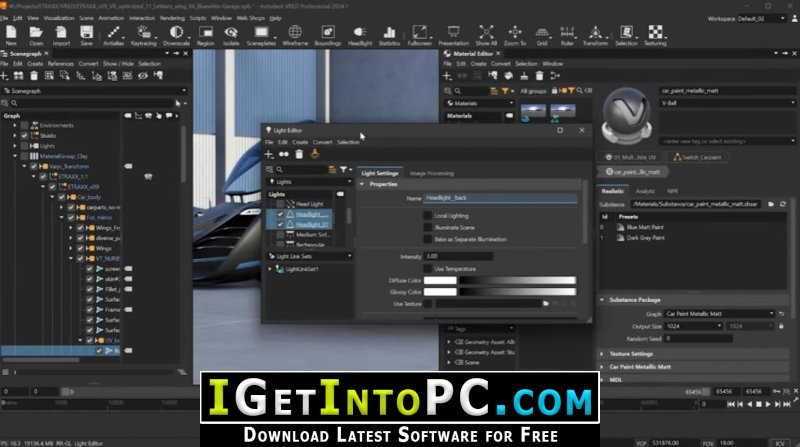Click the Light Editor trash delete icon
Image resolution: width=800 pixels, height=447 pixels.
click(299, 154)
